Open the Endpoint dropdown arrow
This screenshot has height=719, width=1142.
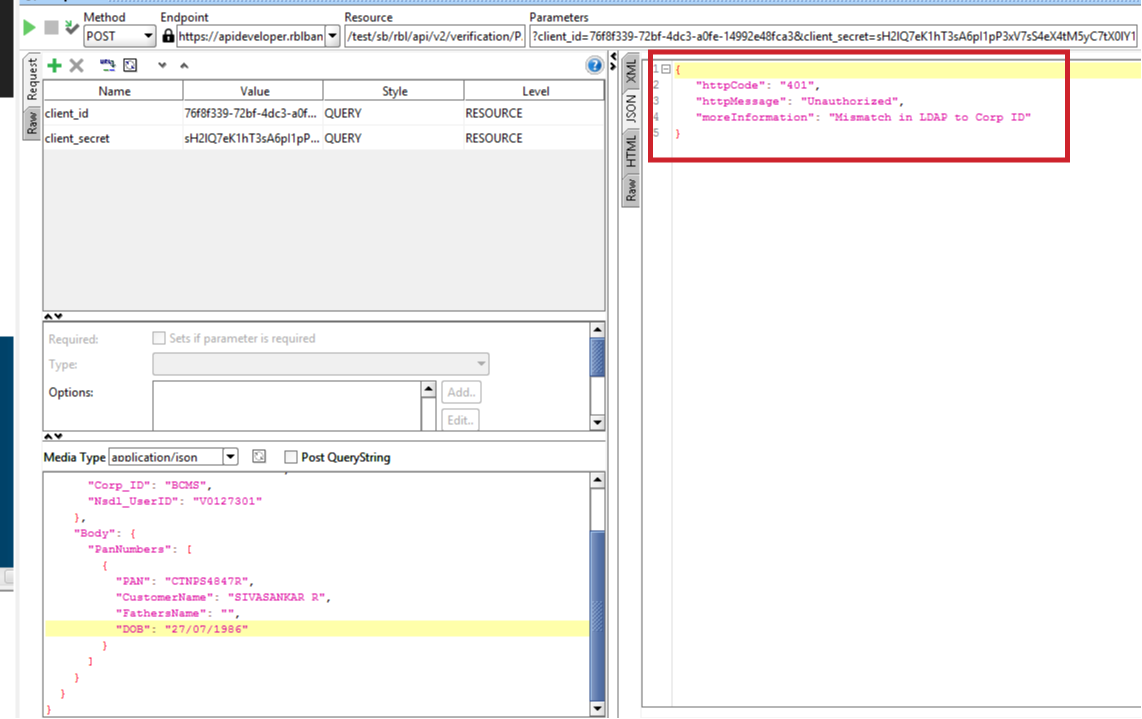(332, 36)
